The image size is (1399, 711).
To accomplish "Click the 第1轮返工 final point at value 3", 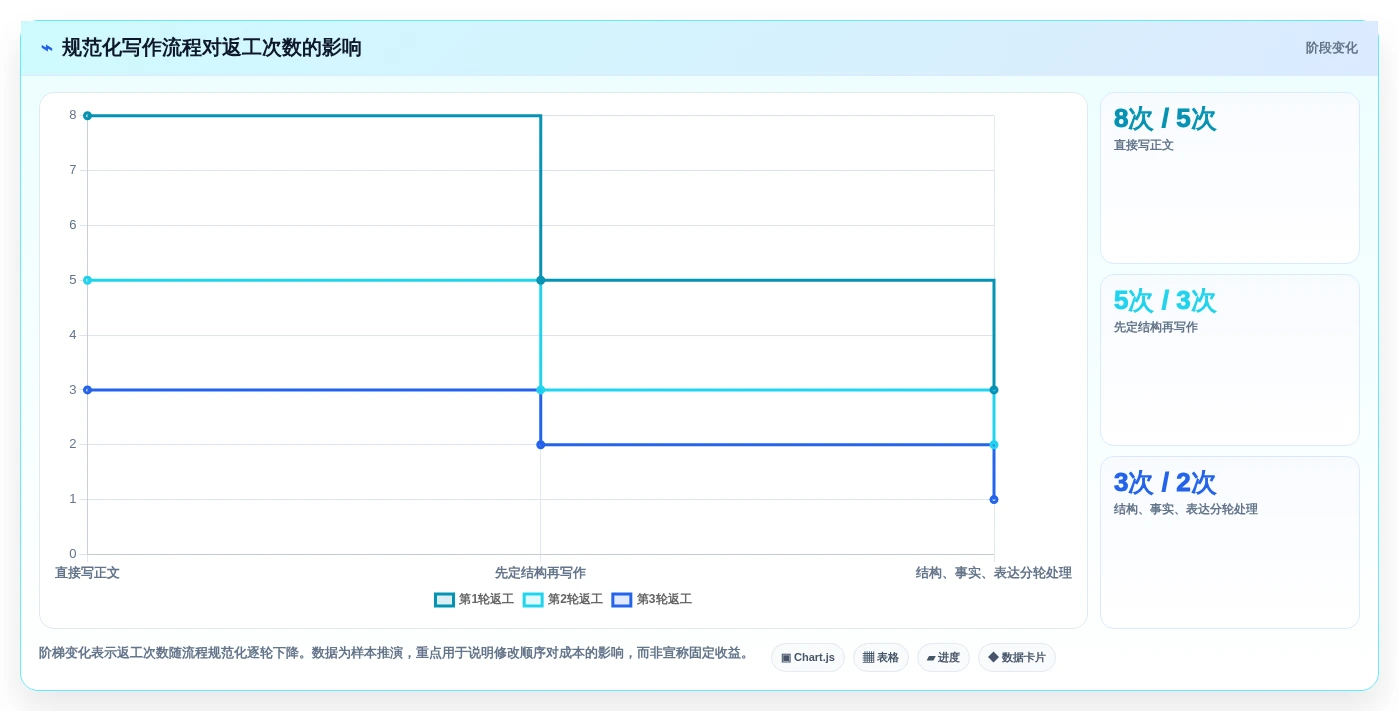I will coord(994,390).
